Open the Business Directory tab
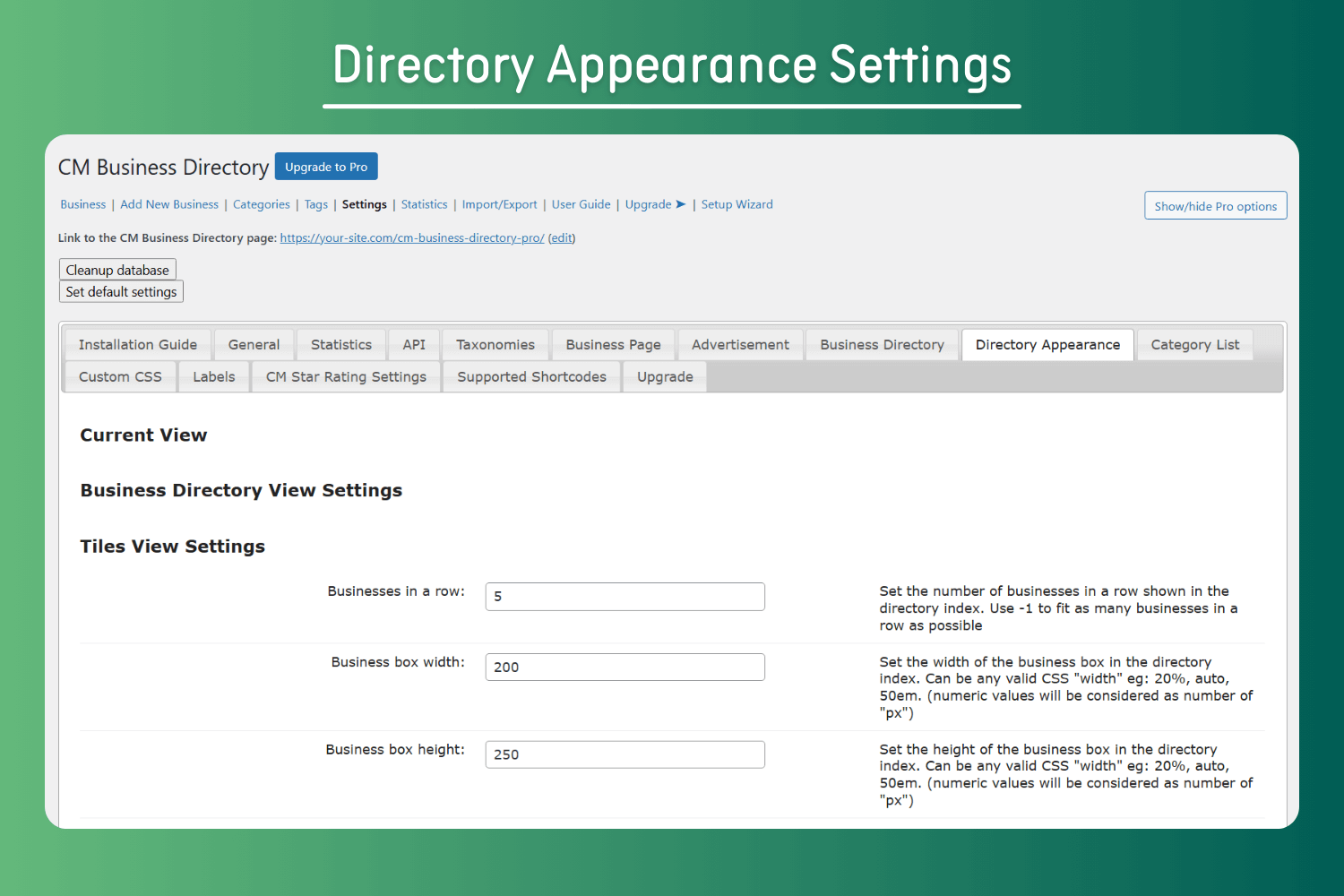Image resolution: width=1344 pixels, height=896 pixels. point(883,345)
